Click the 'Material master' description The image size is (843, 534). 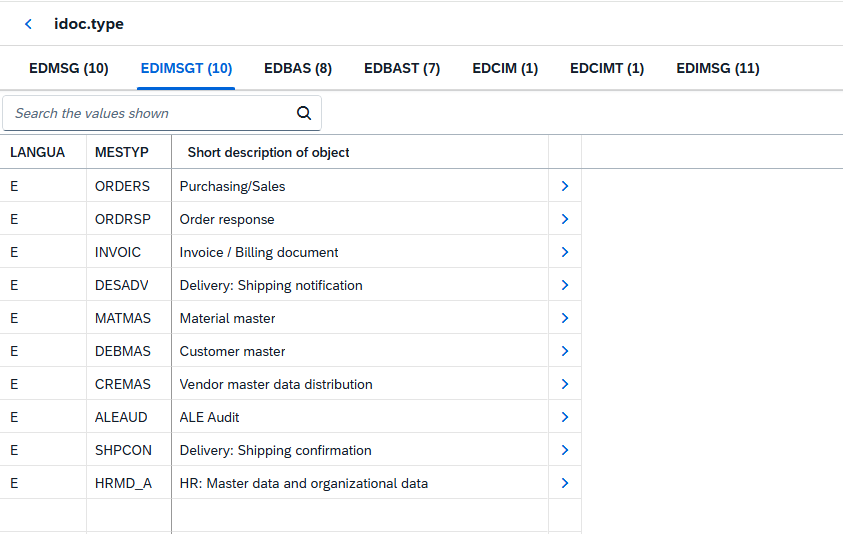point(227,318)
